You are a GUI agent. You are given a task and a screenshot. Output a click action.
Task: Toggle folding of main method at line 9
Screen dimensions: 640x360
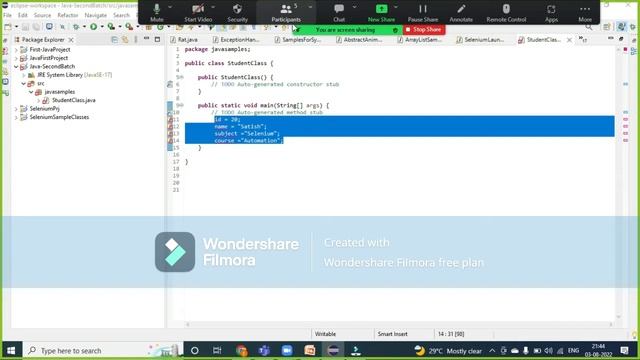click(x=181, y=105)
